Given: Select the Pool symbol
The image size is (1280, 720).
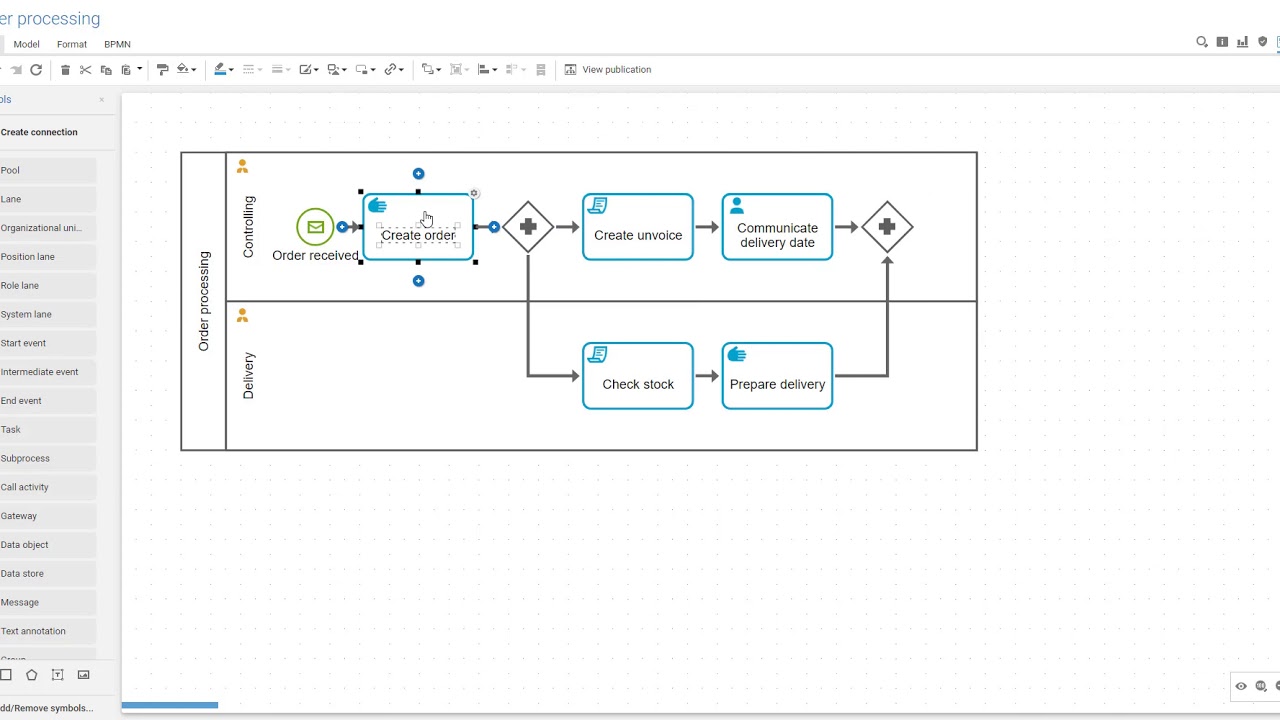Looking at the screenshot, I should click(x=48, y=170).
